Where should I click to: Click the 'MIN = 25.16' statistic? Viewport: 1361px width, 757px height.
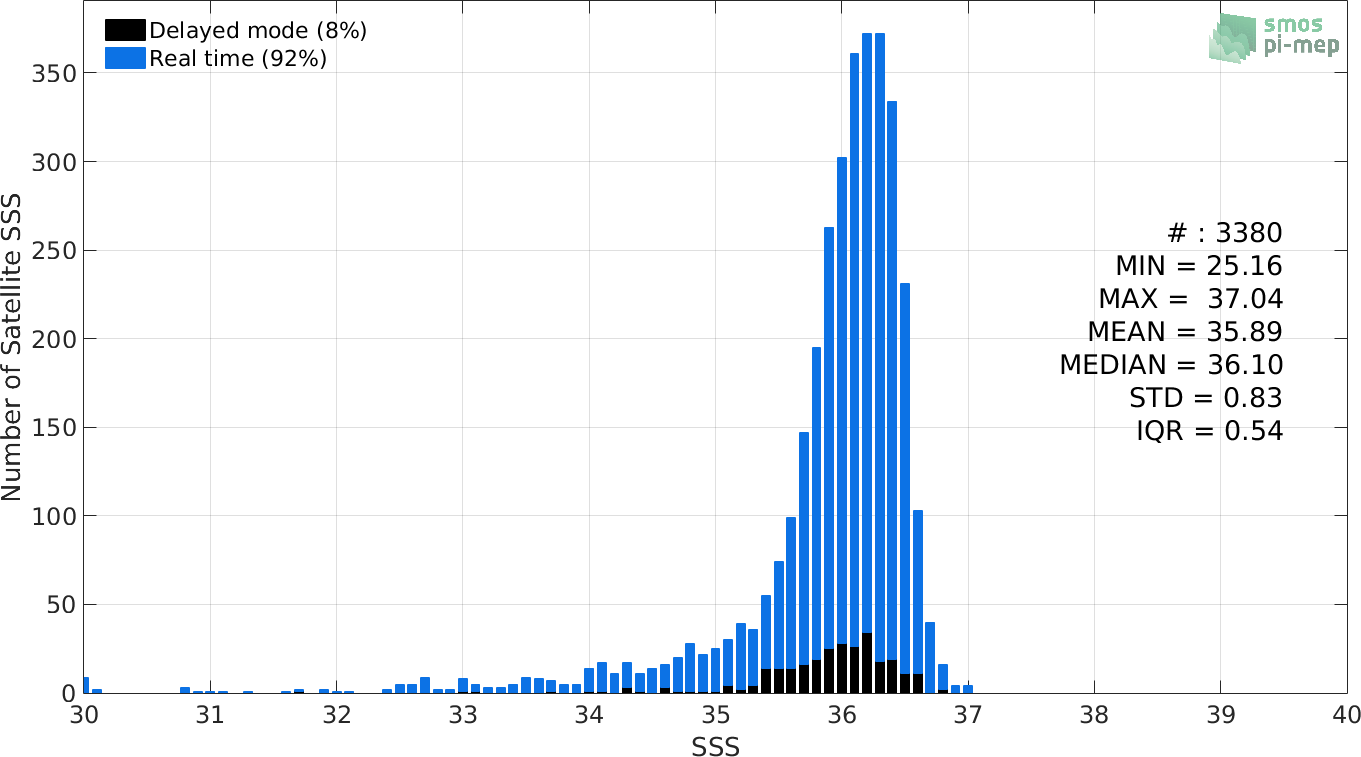click(1199, 266)
